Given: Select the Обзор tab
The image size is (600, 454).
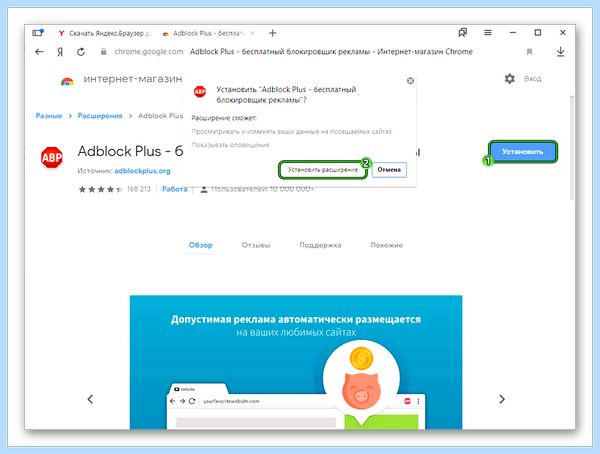Looking at the screenshot, I should (x=200, y=245).
